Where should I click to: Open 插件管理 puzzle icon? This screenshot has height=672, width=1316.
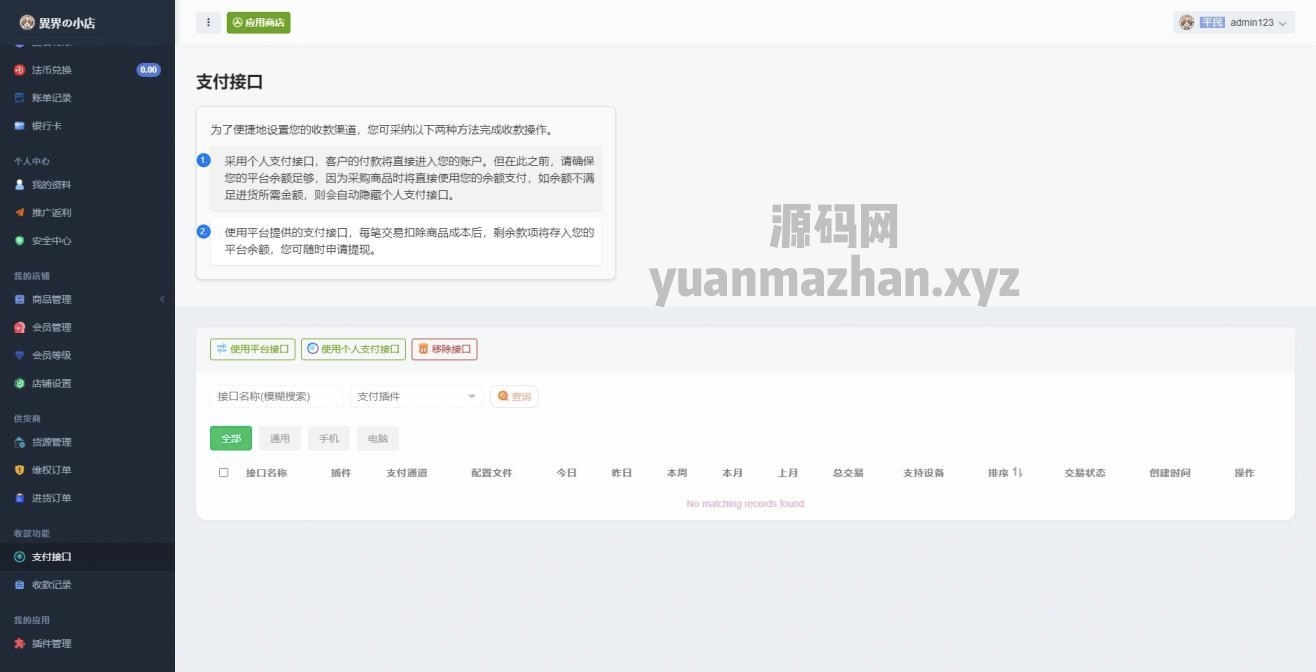click(19, 644)
